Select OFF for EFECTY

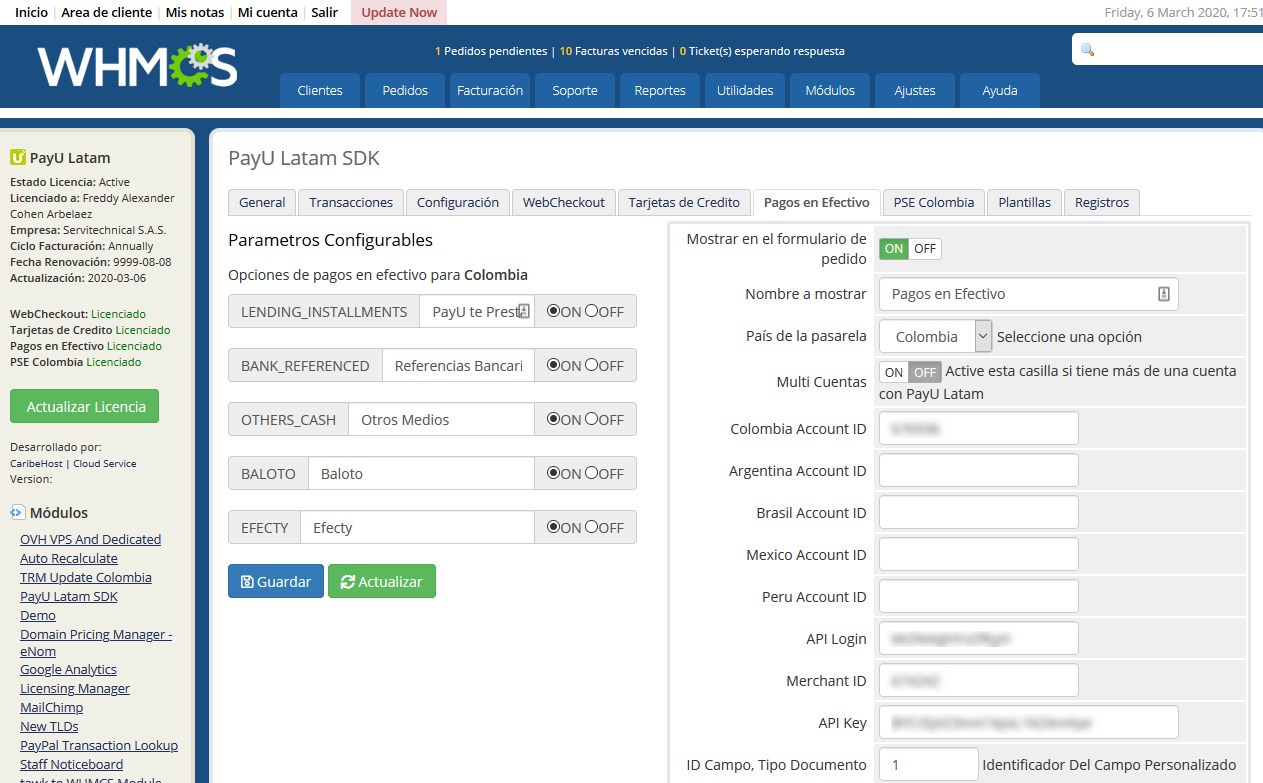point(591,527)
